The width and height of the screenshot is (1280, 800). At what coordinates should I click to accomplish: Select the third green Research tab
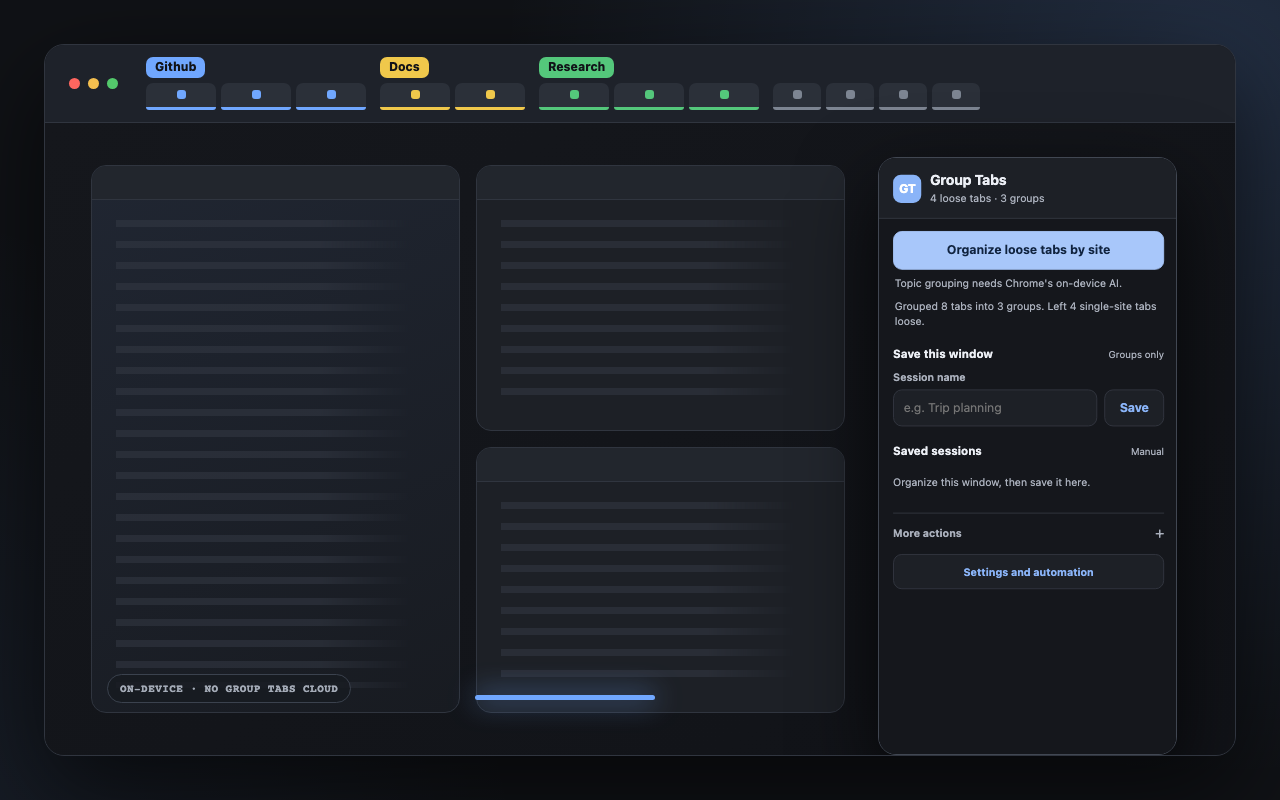(724, 96)
